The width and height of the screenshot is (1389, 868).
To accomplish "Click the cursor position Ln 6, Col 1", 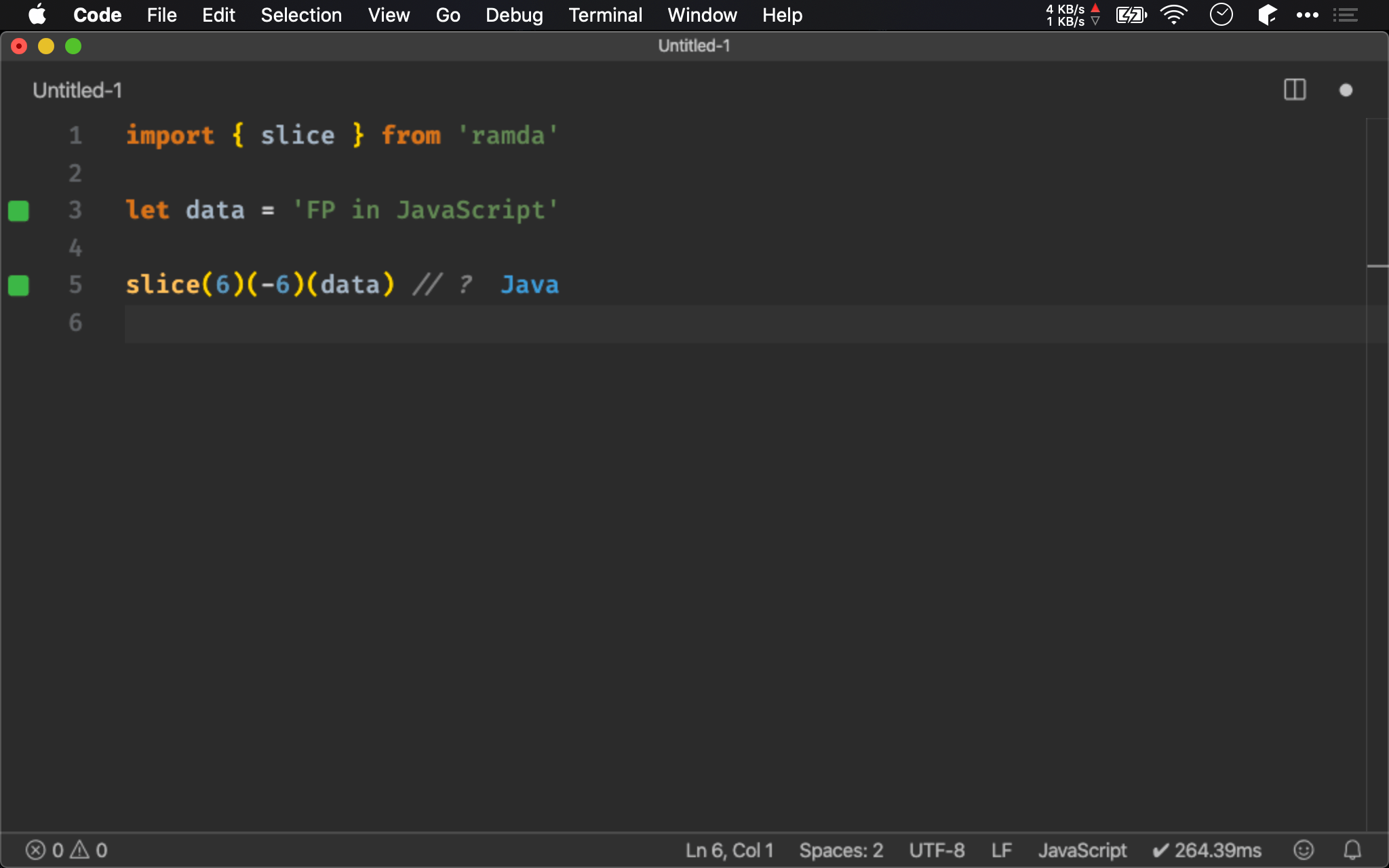I will 125,322.
